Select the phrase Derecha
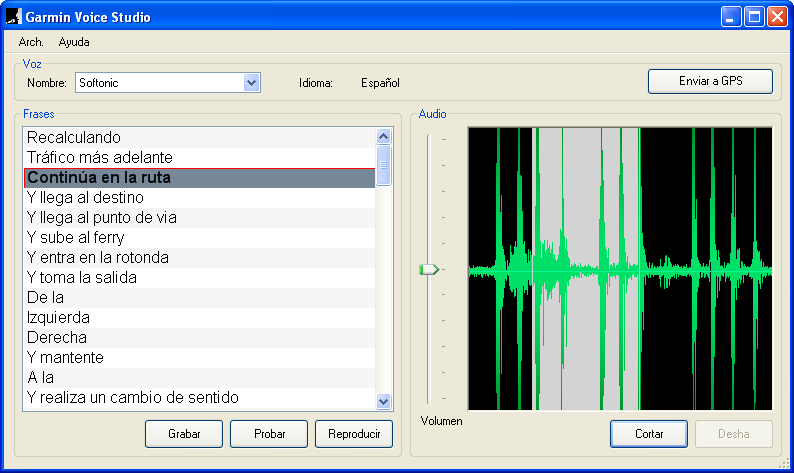Viewport: 794px width, 473px height. coord(199,338)
